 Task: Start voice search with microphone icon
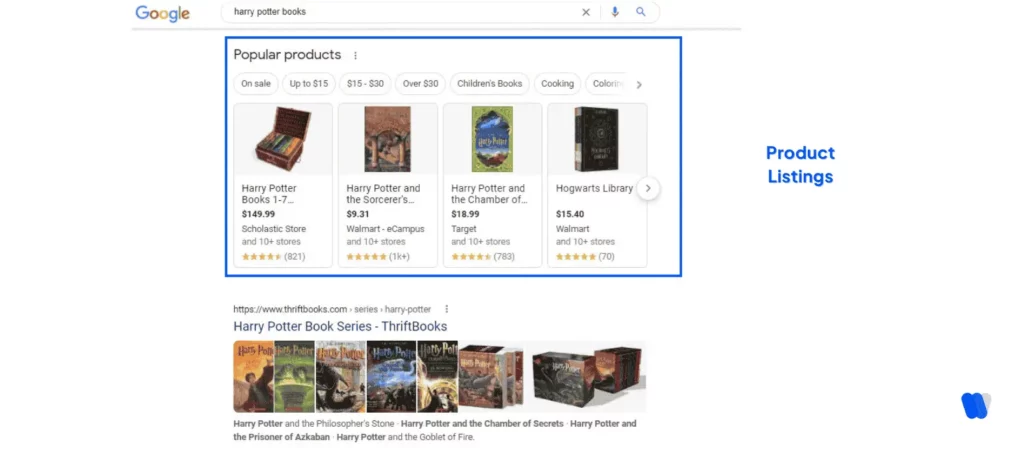click(615, 12)
